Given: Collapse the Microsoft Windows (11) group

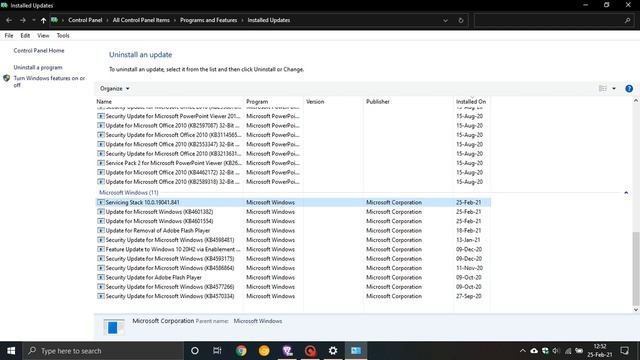Looking at the screenshot, I should (626, 193).
